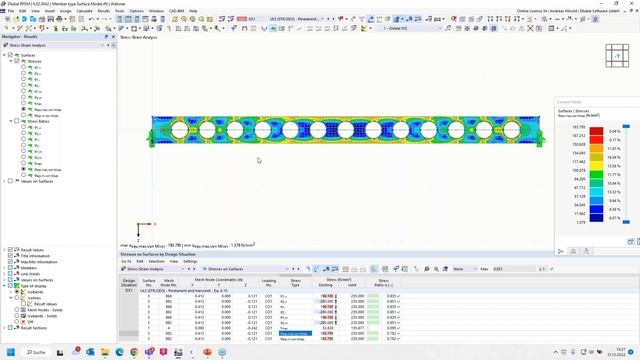Click the Task View icon in taskbar
This screenshot has width=640, height=360.
point(60,352)
